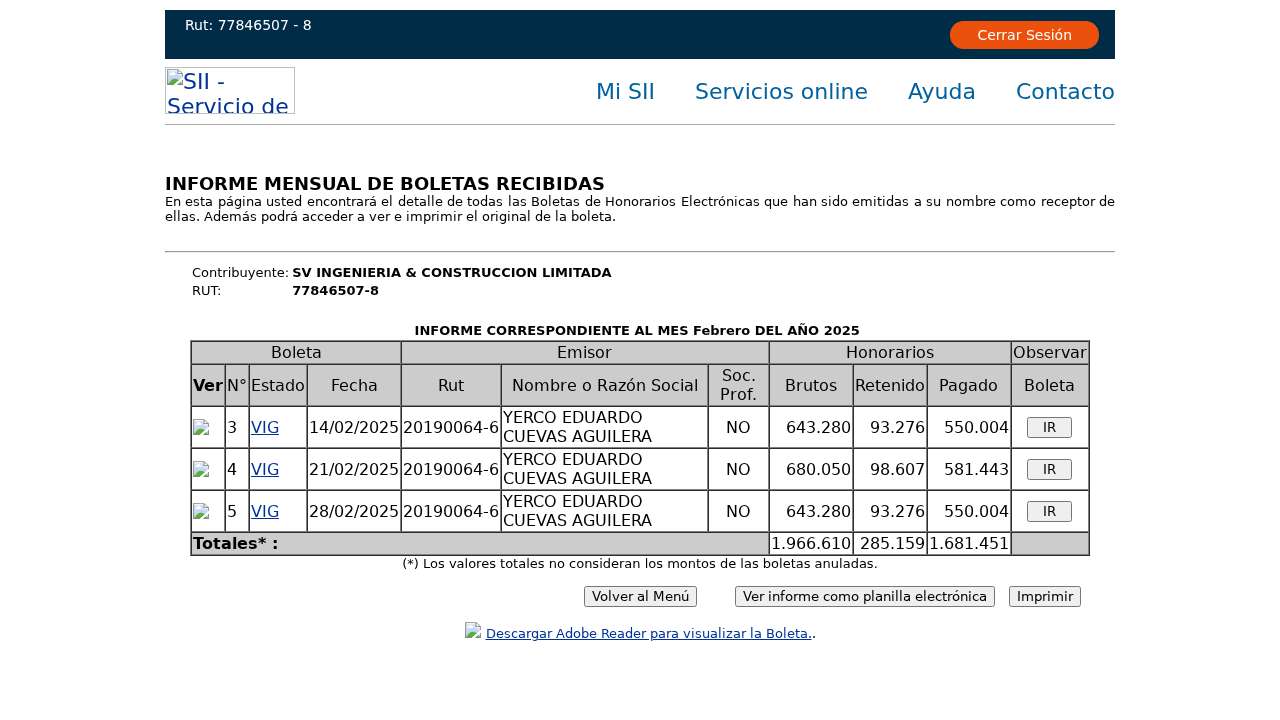Open the view icon for boleta N° 5

pos(201,512)
